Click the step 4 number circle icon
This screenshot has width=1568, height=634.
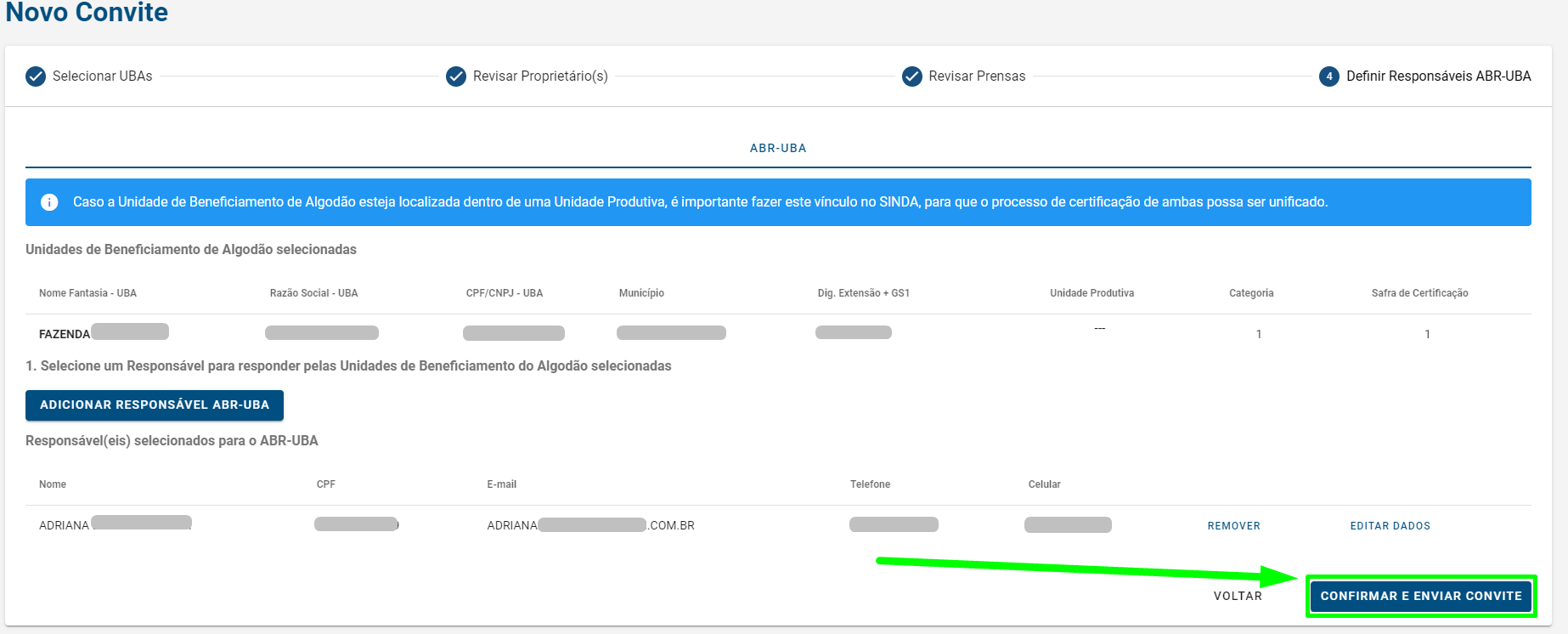click(x=1328, y=76)
